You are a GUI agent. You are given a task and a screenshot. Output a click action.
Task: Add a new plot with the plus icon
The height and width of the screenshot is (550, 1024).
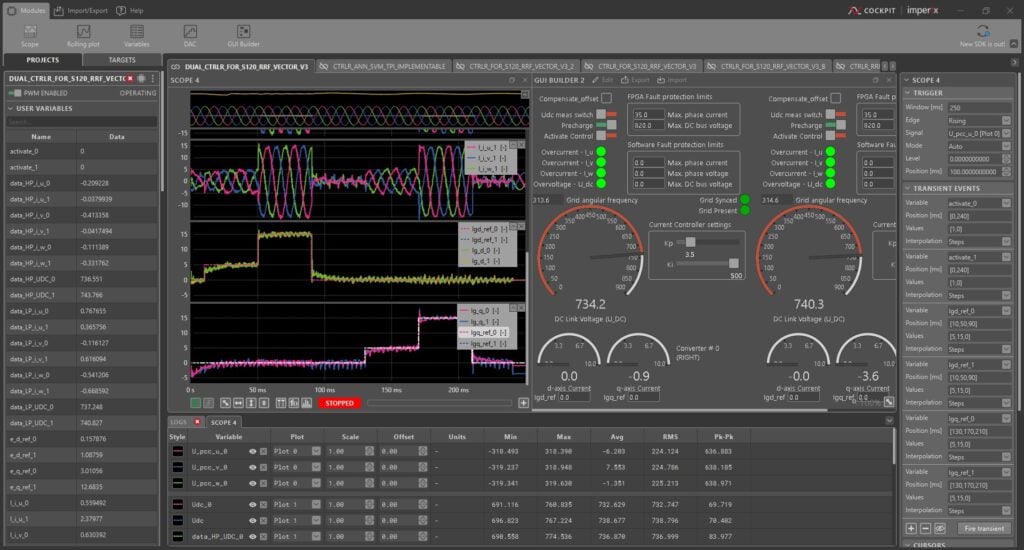tap(523, 402)
